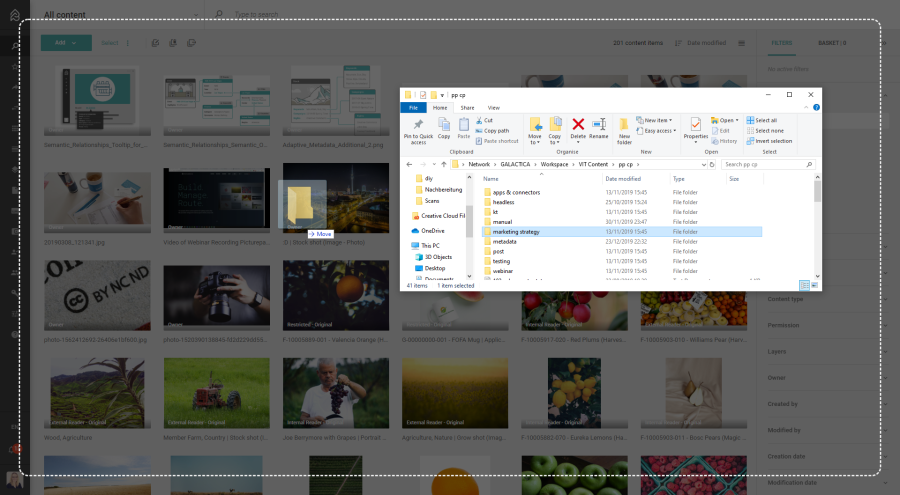
Task: Switch to the View ribbon tab
Action: pos(494,107)
